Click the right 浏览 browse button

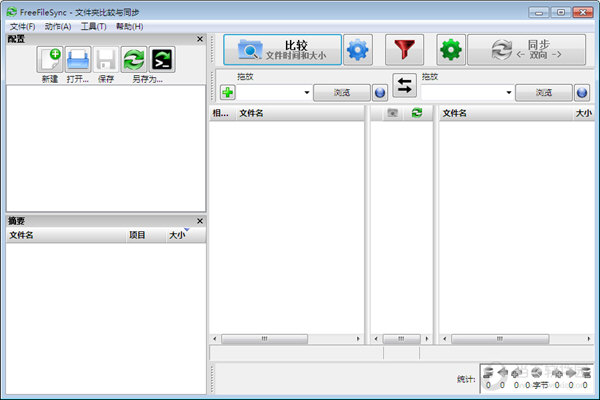[544, 93]
